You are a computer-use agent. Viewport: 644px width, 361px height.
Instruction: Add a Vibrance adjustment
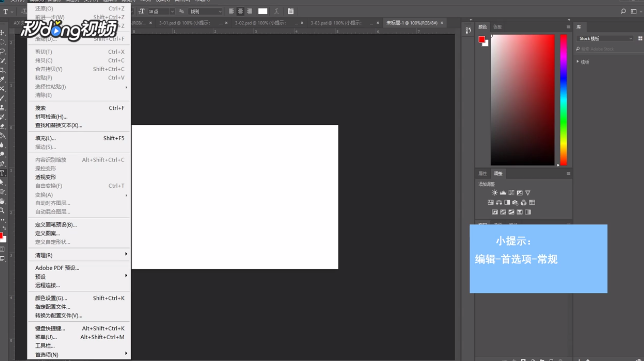pos(528,193)
